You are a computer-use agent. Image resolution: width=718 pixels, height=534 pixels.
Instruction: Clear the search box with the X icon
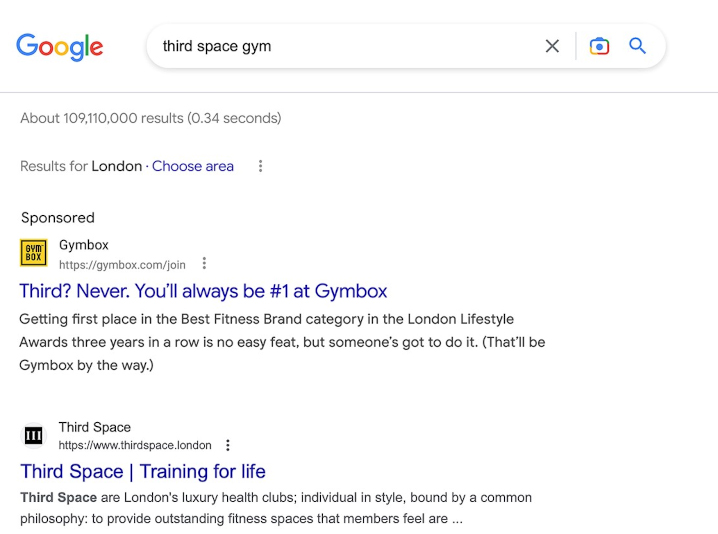552,46
